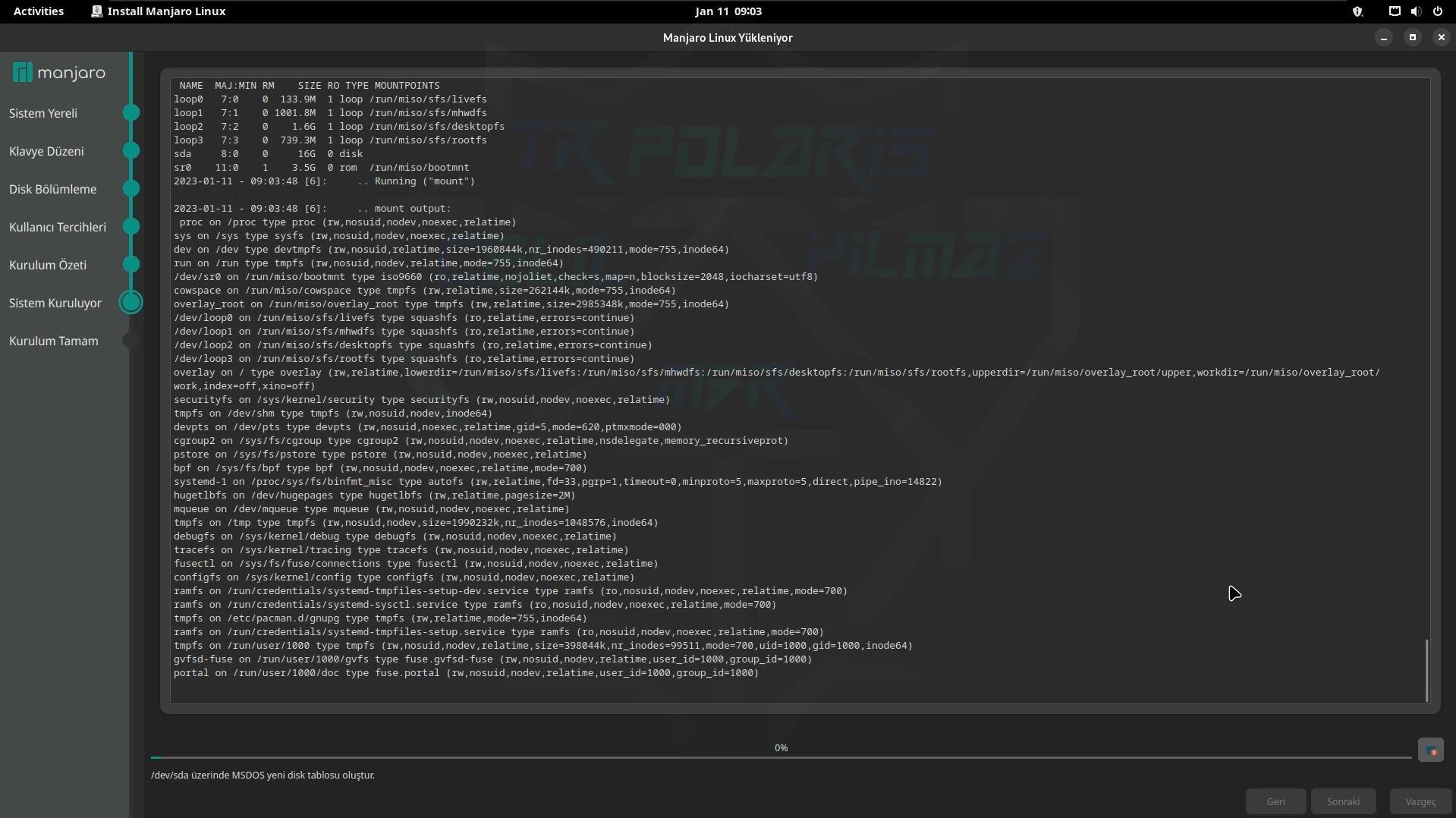
Task: Click the sr0 rom bootmnt row
Action: point(321,168)
